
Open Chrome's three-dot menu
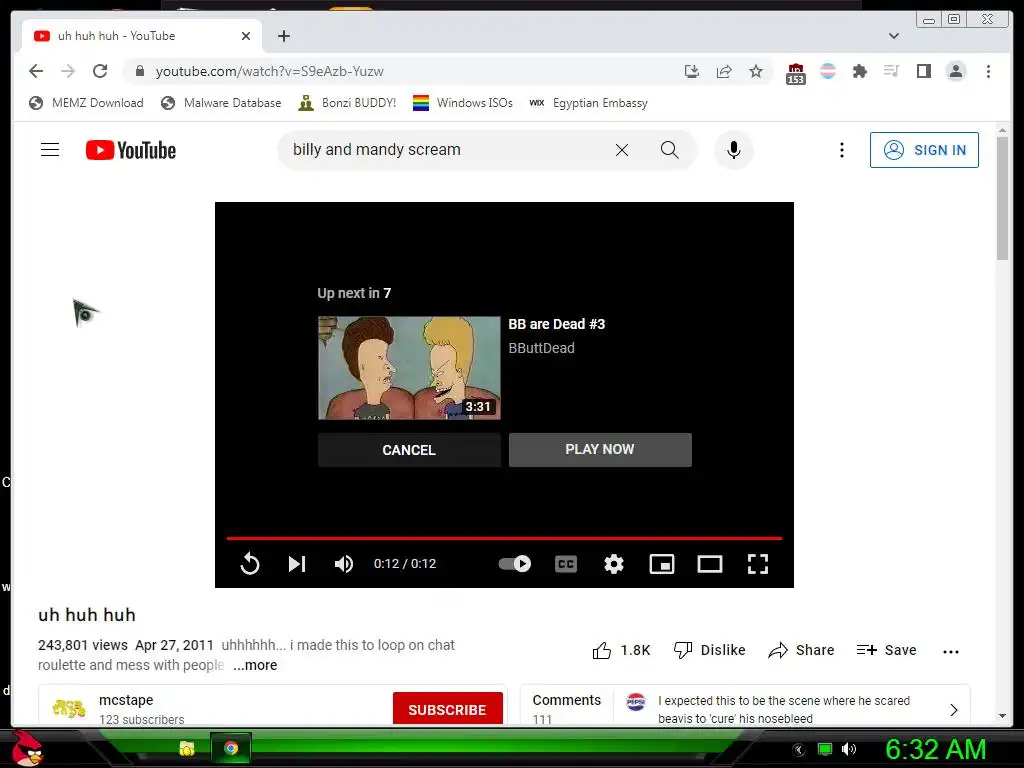tap(988, 71)
